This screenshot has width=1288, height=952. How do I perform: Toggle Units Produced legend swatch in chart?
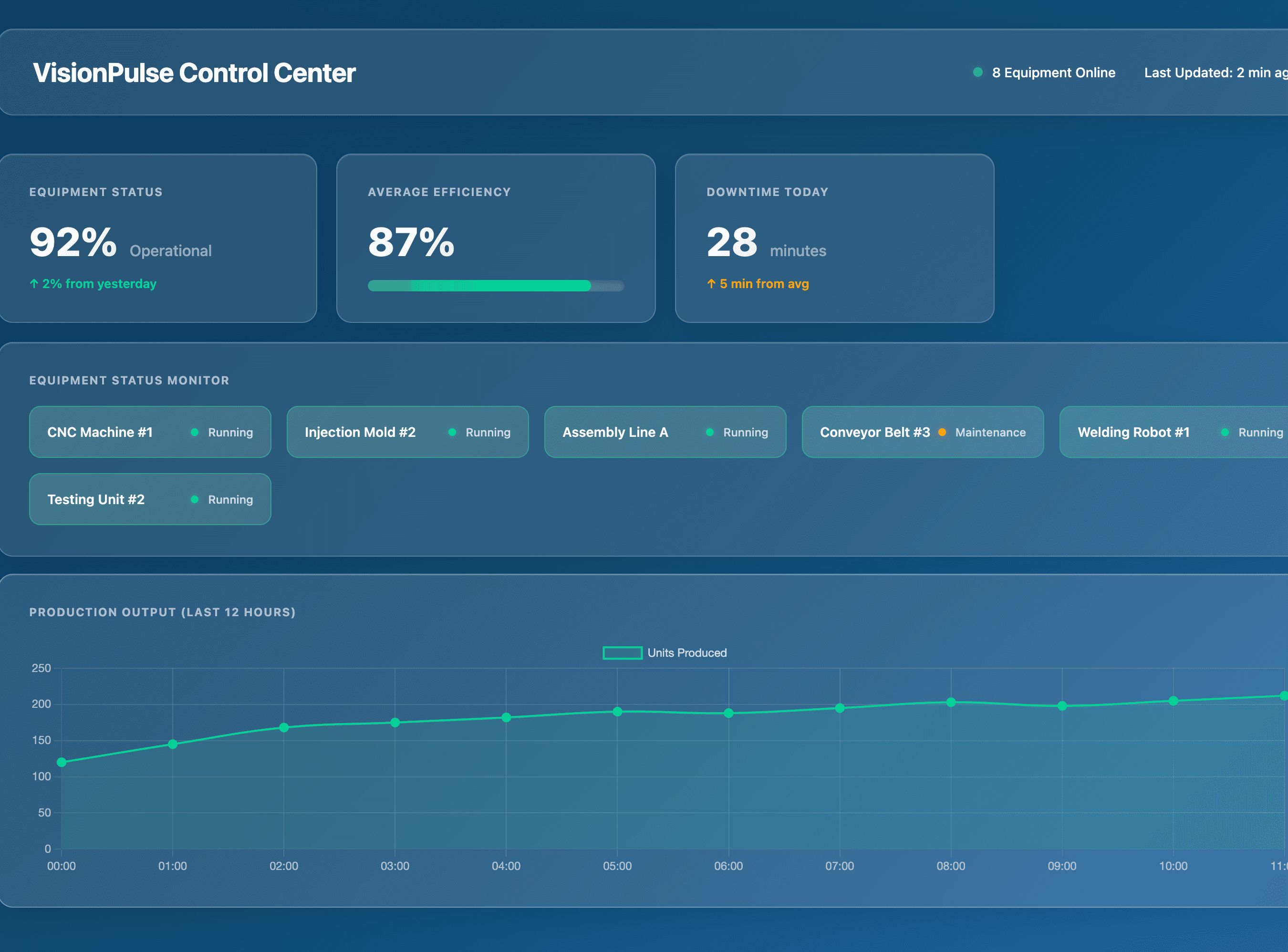pos(623,653)
